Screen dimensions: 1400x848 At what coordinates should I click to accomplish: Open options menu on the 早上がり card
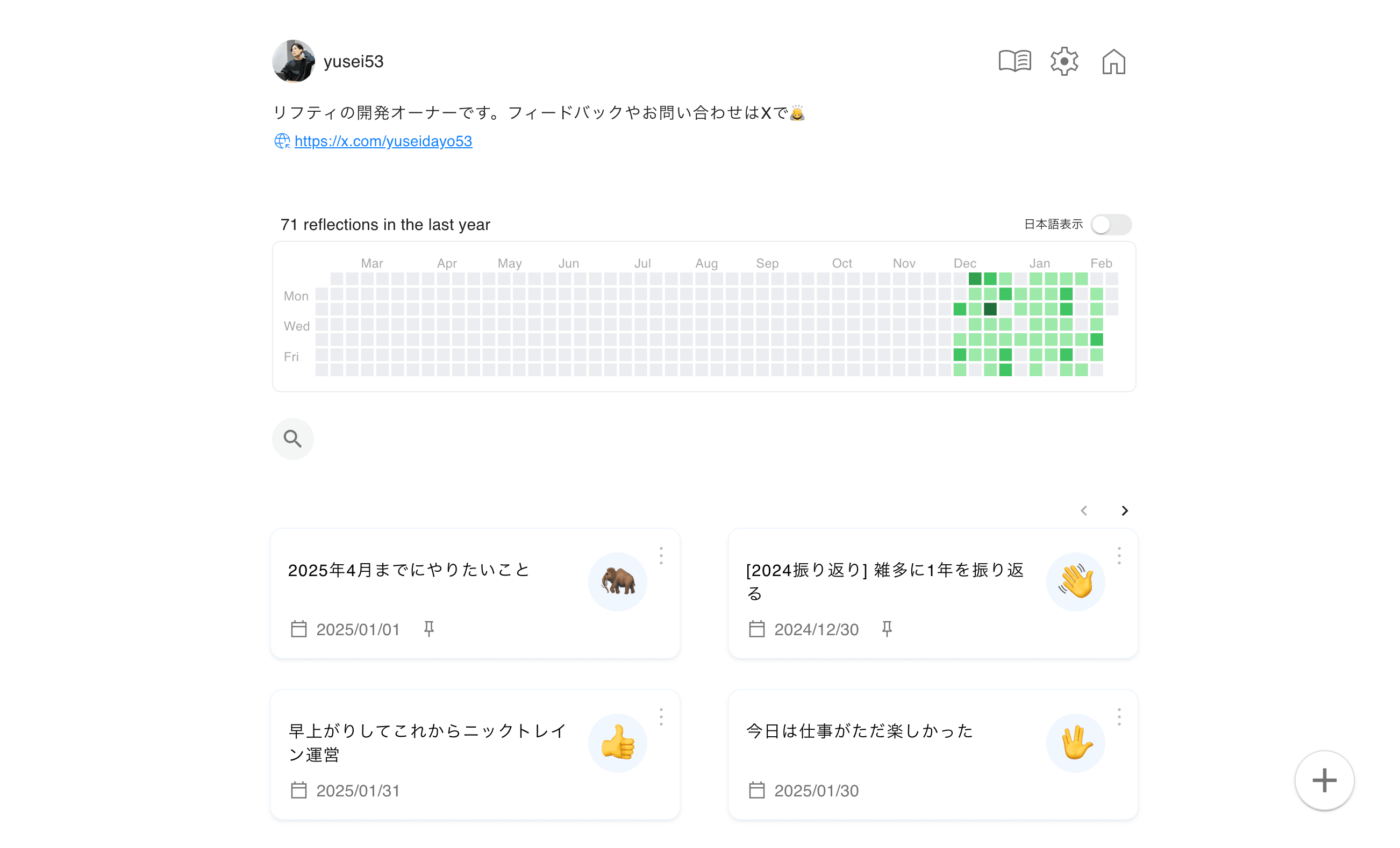661,716
